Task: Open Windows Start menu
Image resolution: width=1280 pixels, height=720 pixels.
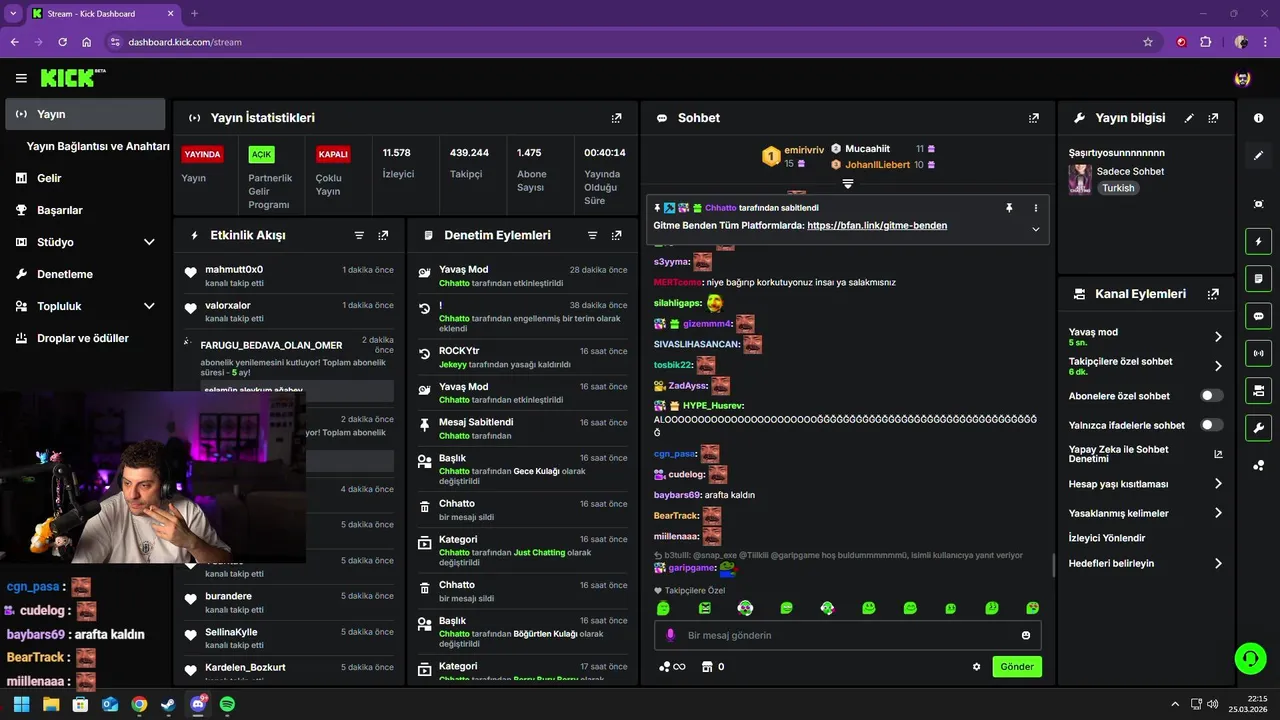Action: coord(22,704)
